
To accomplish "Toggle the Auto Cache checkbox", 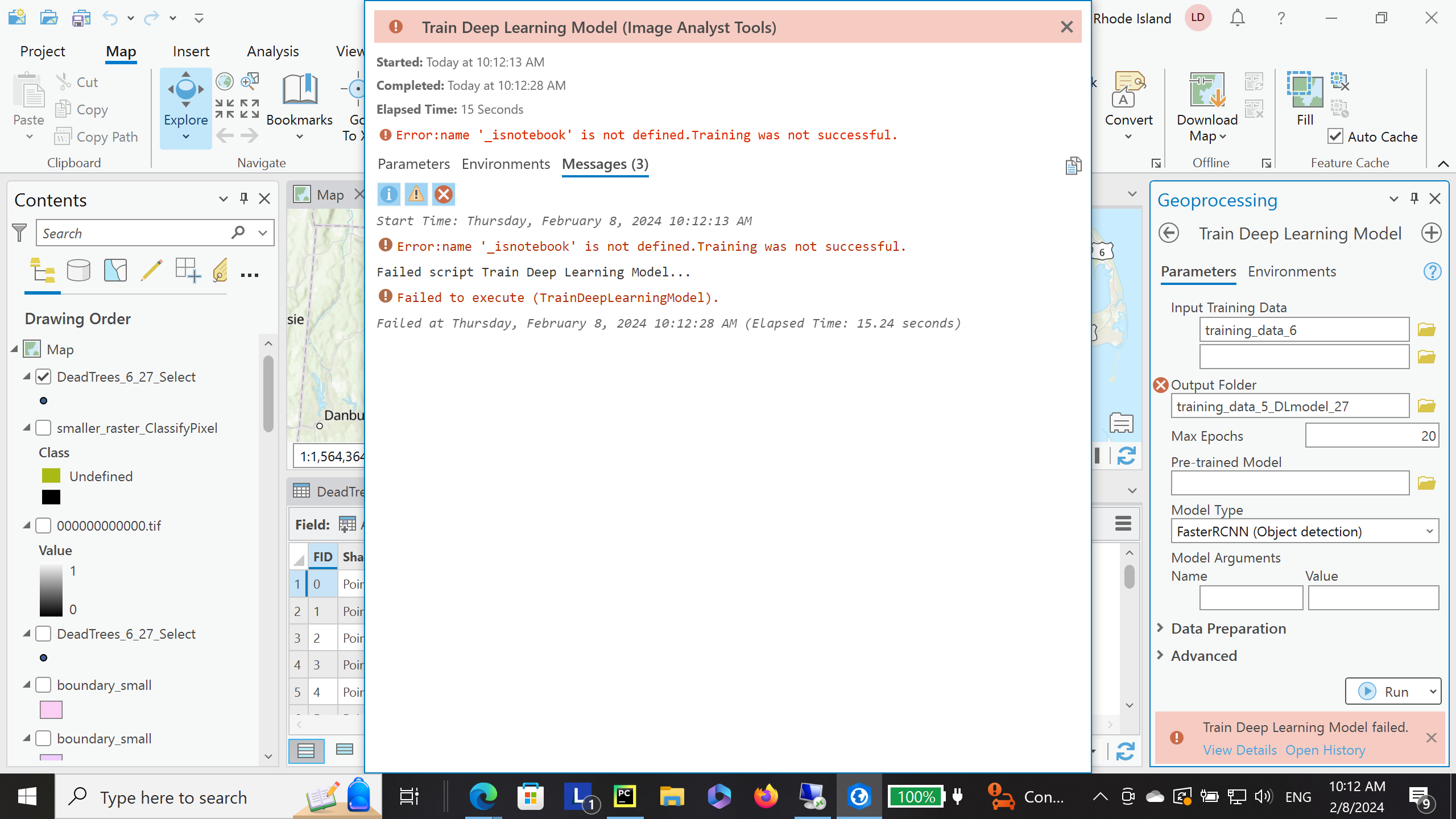I will 1335,136.
